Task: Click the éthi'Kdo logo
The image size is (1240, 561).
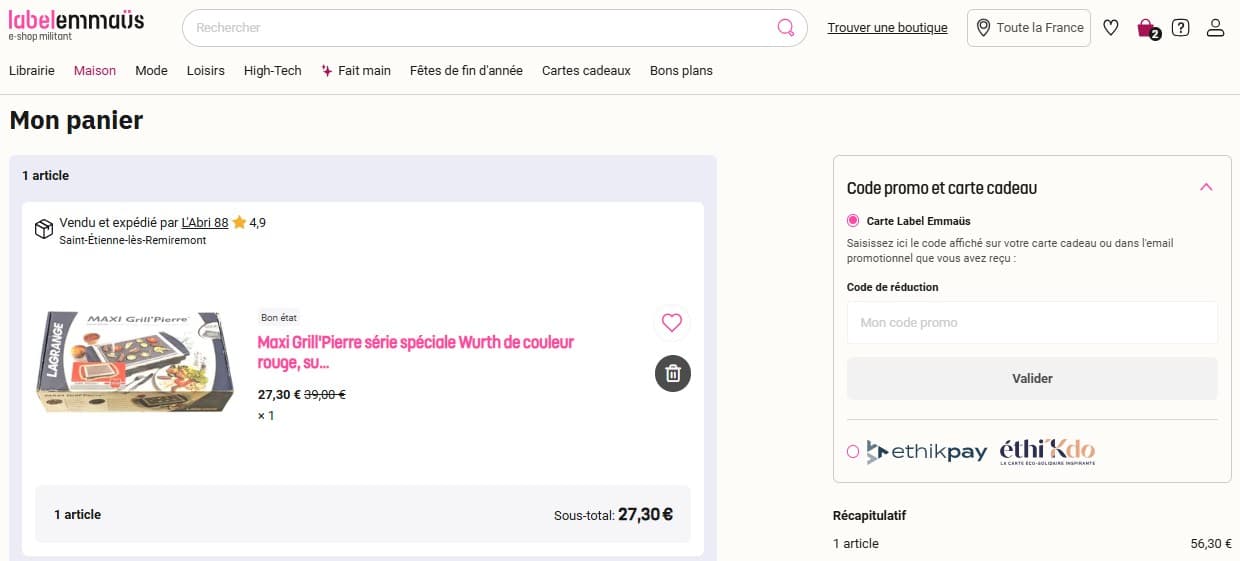Action: (x=1048, y=452)
